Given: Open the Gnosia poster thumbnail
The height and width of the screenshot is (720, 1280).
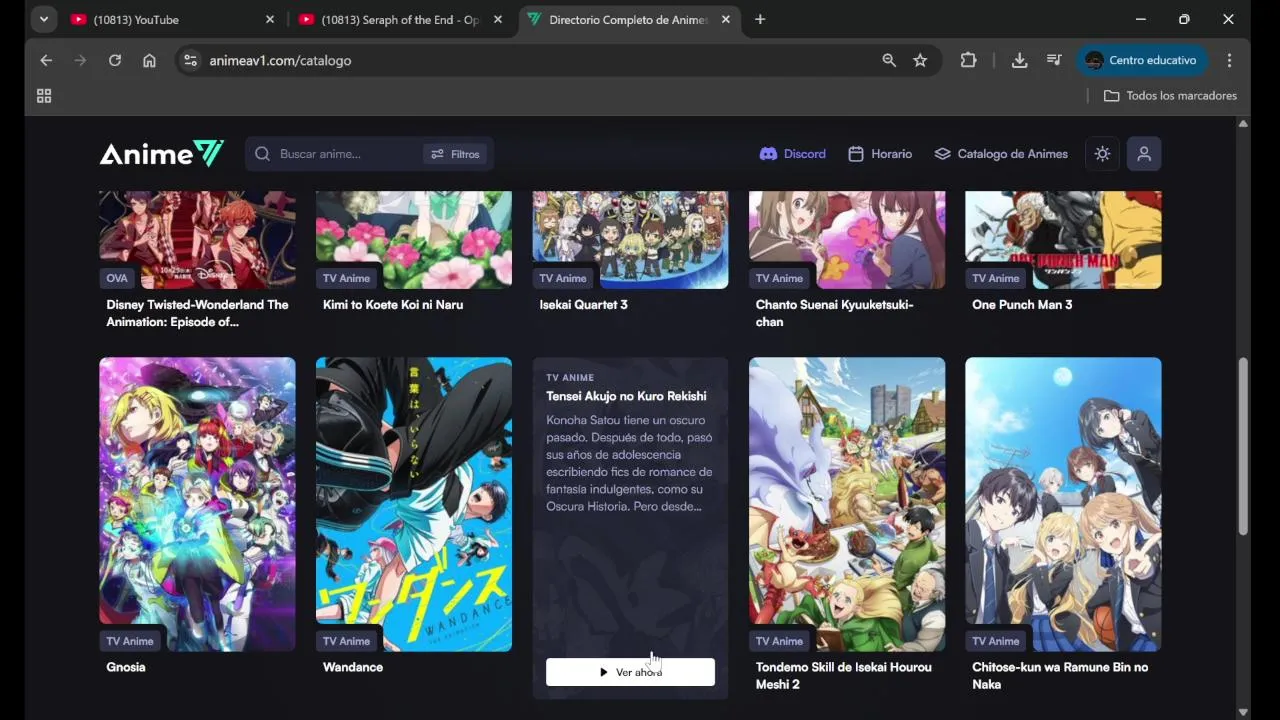Looking at the screenshot, I should pyautogui.click(x=197, y=504).
